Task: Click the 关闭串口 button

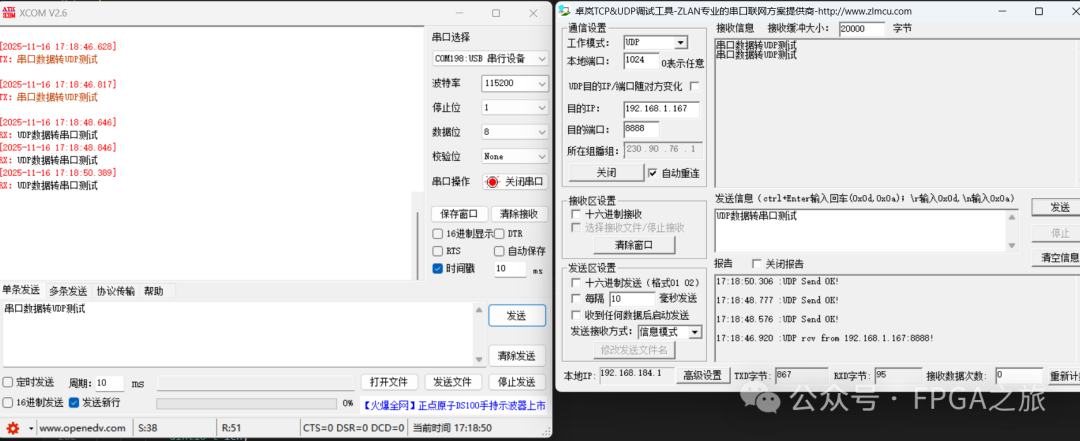Action: (x=516, y=182)
